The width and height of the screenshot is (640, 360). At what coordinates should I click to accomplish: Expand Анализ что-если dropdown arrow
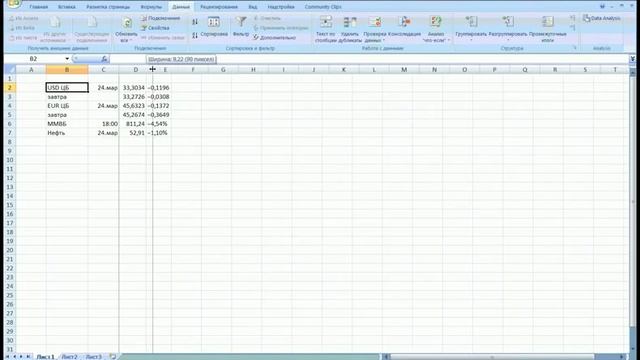[449, 40]
